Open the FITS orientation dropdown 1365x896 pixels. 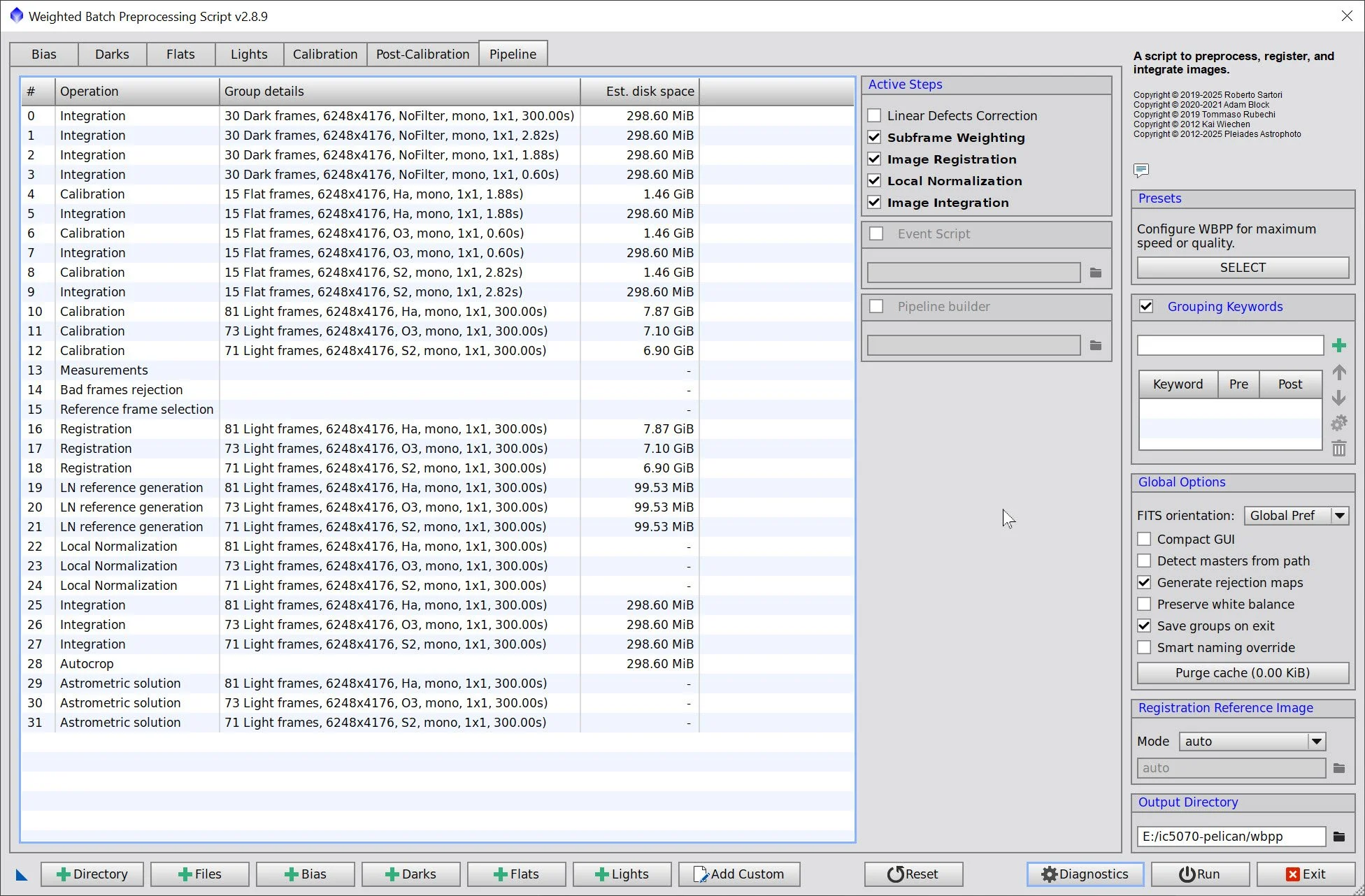pos(1339,516)
